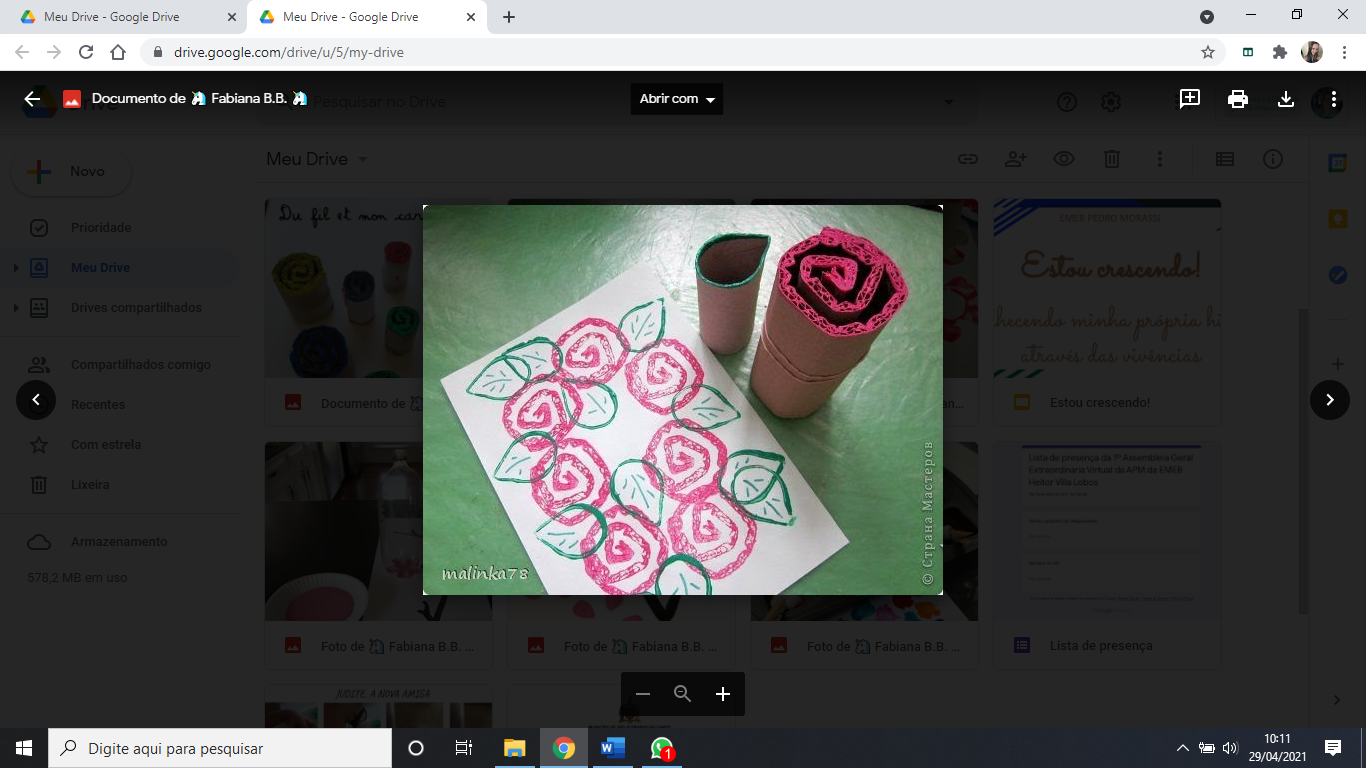Click the rose stamp preview image

[683, 400]
